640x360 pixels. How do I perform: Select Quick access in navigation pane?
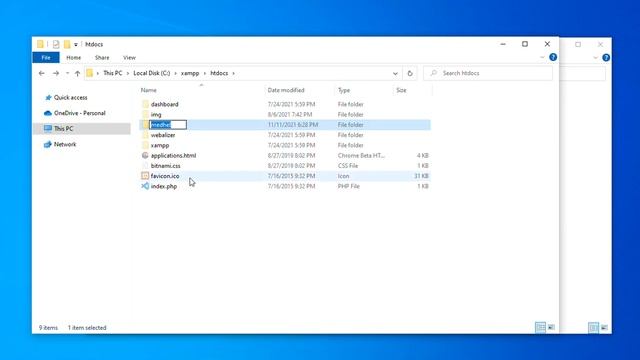tap(70, 98)
